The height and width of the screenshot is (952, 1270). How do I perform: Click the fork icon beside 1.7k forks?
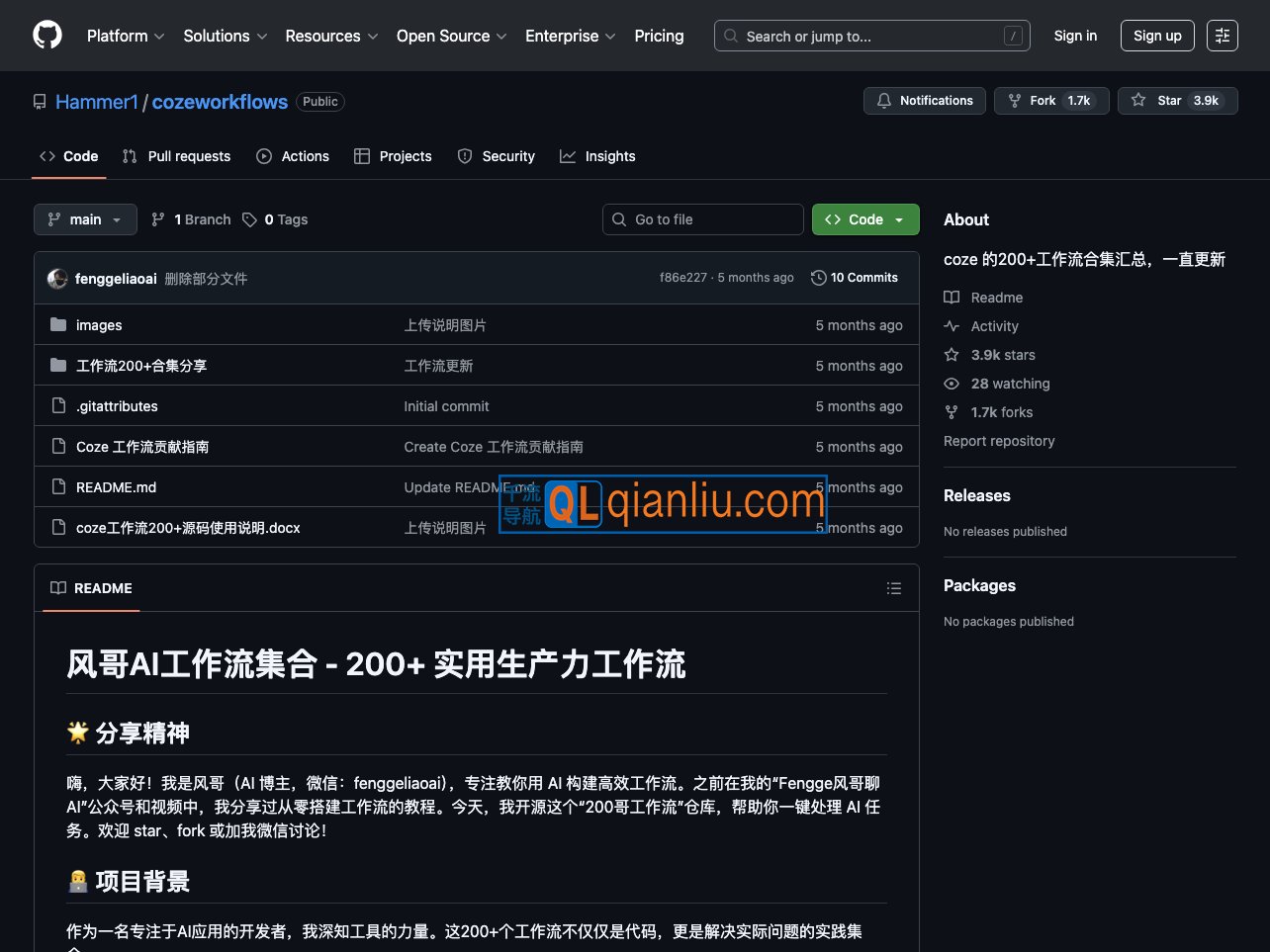pyautogui.click(x=951, y=412)
